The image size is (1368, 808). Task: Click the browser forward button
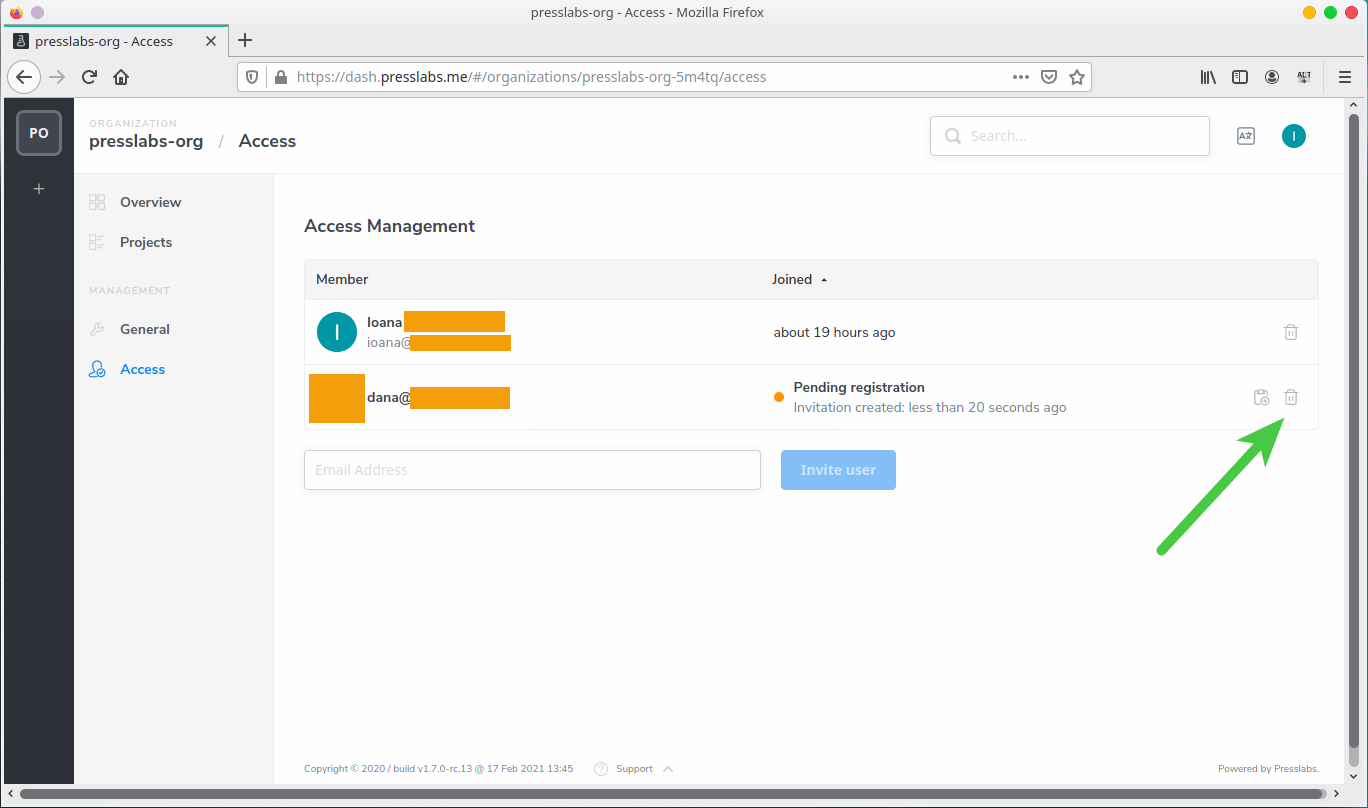[57, 77]
